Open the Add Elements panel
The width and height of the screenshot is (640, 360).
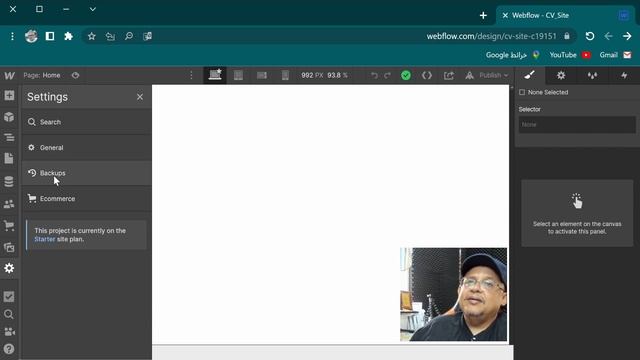9,96
